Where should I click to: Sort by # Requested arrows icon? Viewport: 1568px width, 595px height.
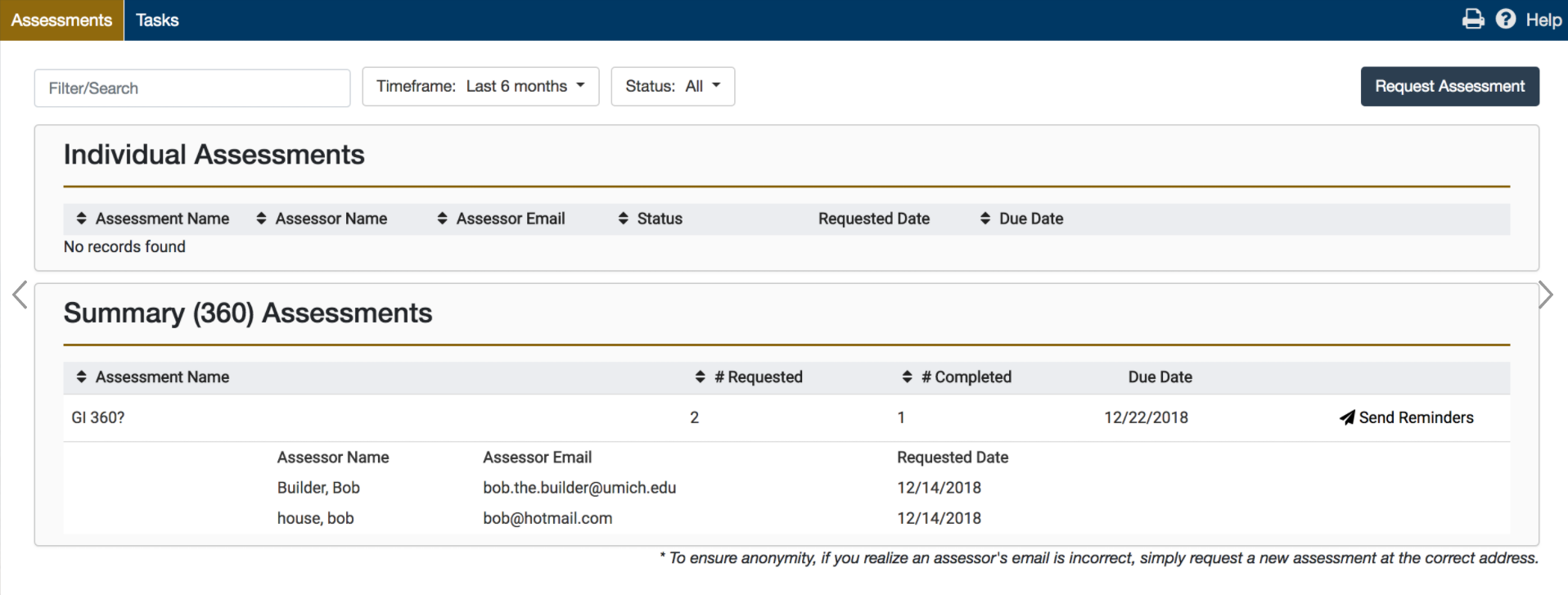[700, 376]
